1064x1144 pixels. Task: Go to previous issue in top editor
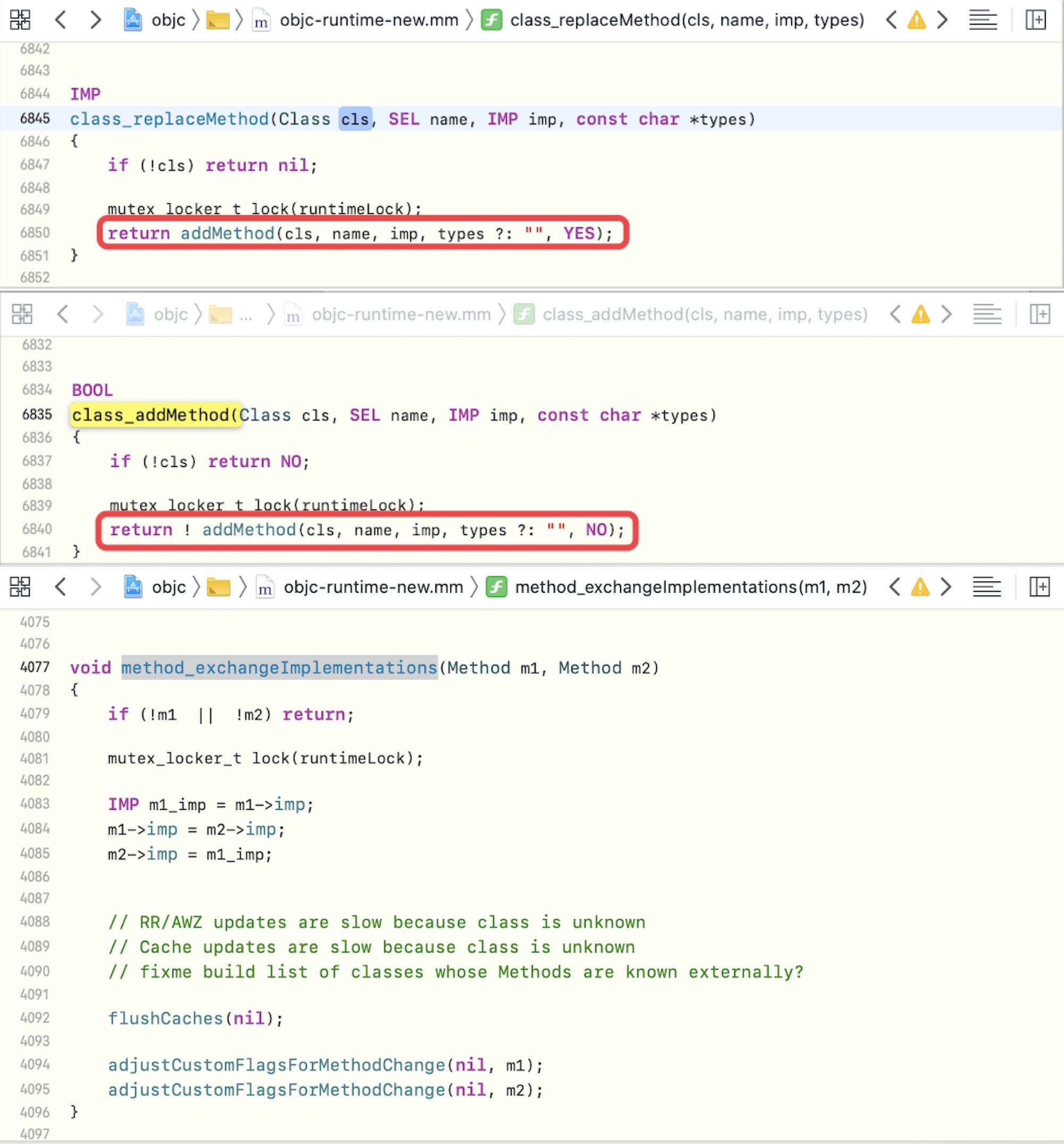(891, 20)
